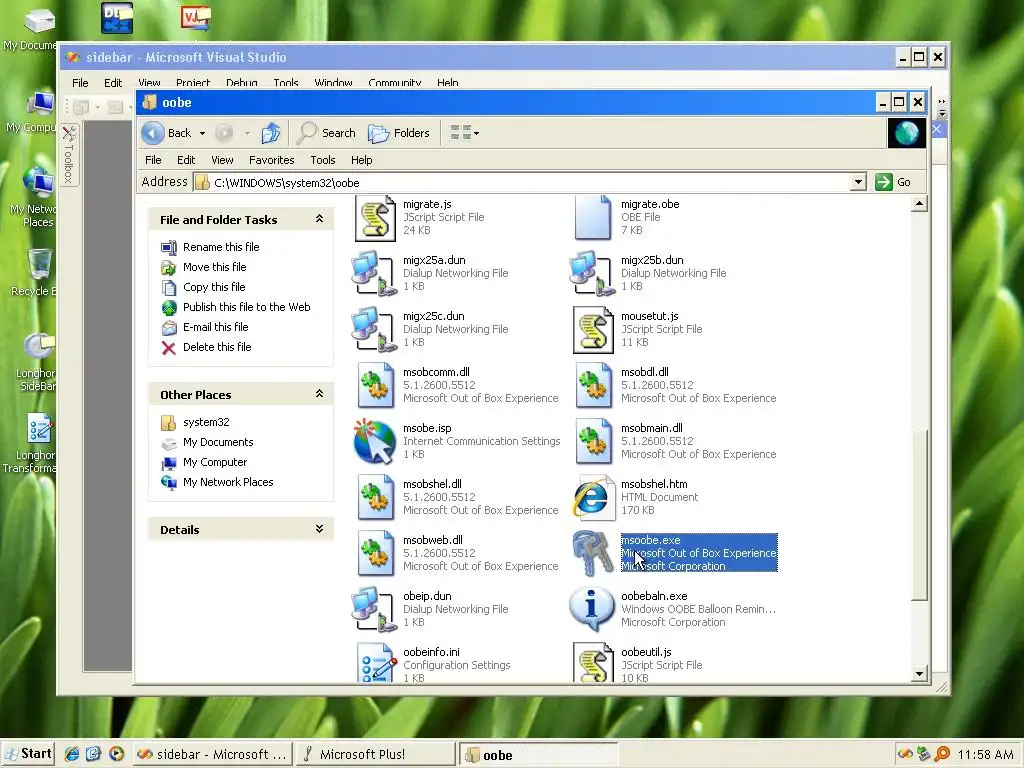Click Move this file link
The height and width of the screenshot is (768, 1024).
[214, 267]
